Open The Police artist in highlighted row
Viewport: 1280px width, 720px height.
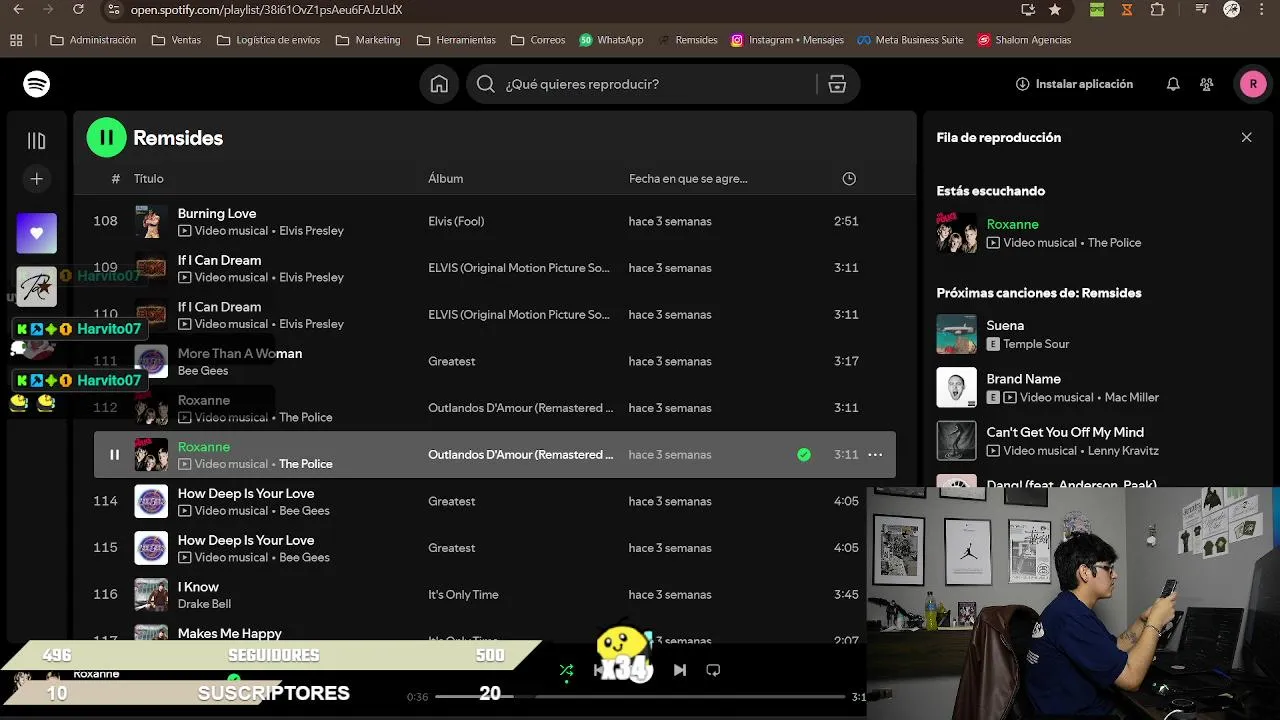(306, 464)
